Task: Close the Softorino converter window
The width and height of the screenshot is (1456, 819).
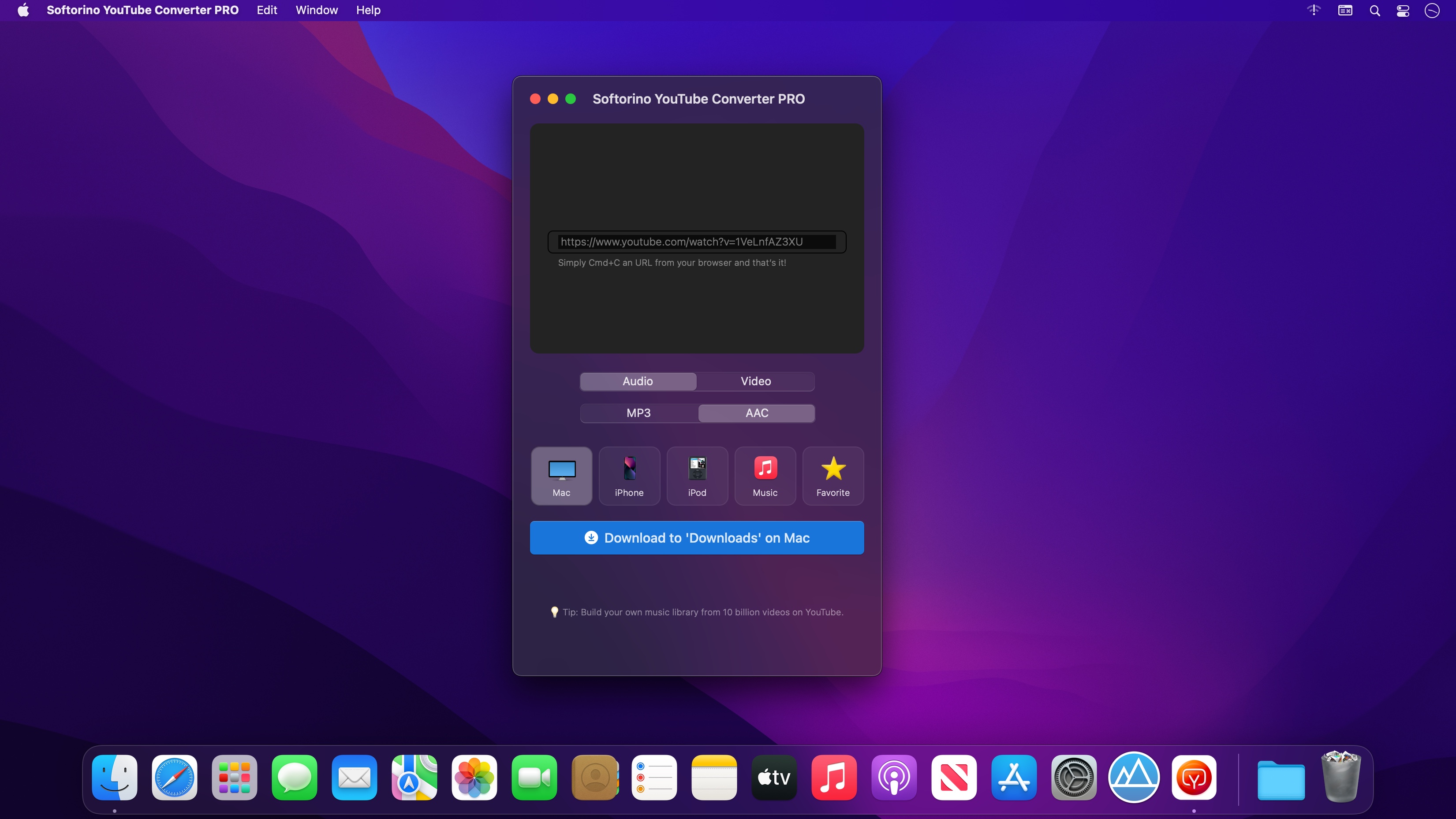Action: [535, 99]
